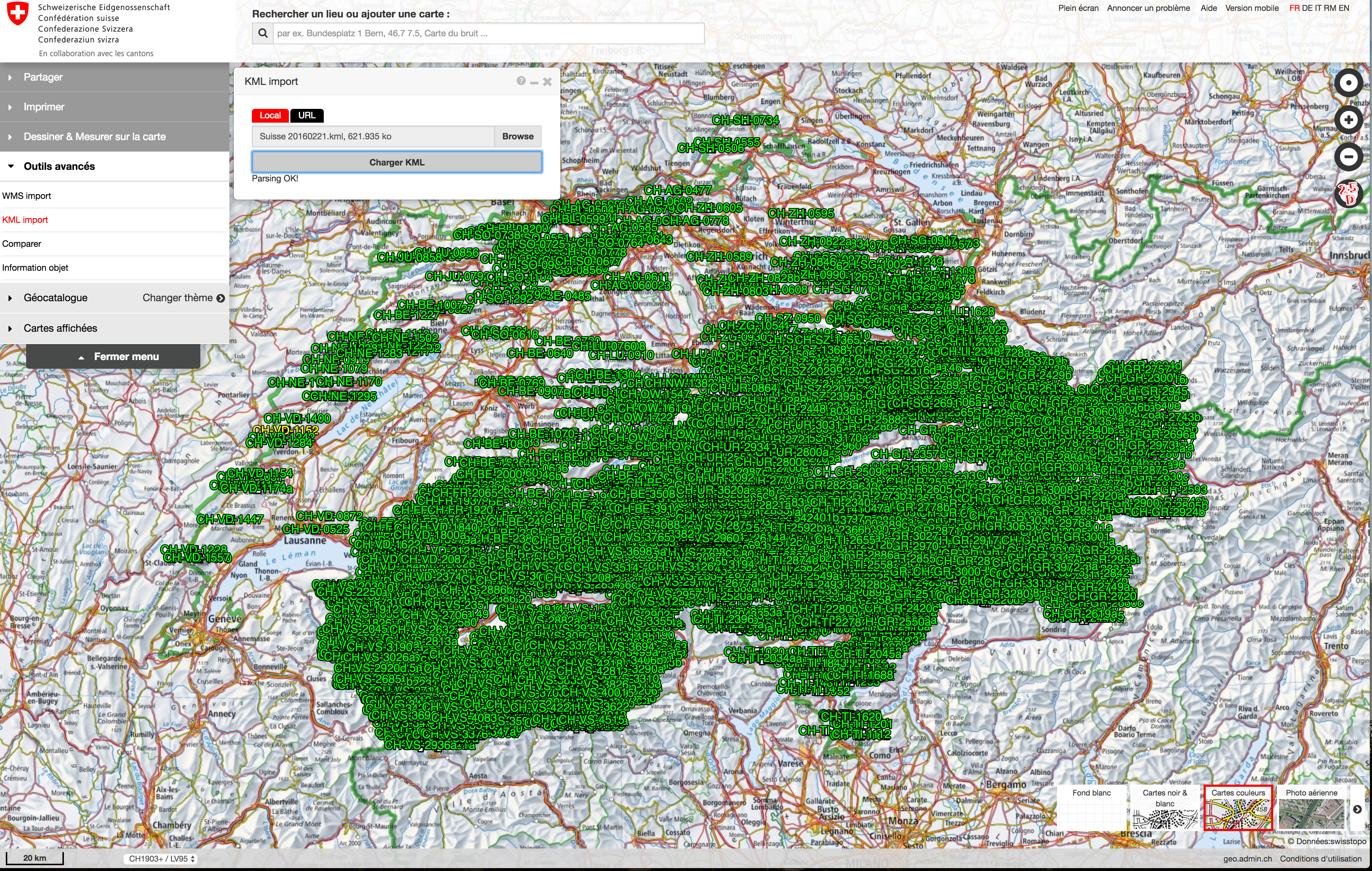Open the CH1903+ / LV95 coordinate dropdown
Image resolution: width=1372 pixels, height=871 pixels.
tap(161, 858)
